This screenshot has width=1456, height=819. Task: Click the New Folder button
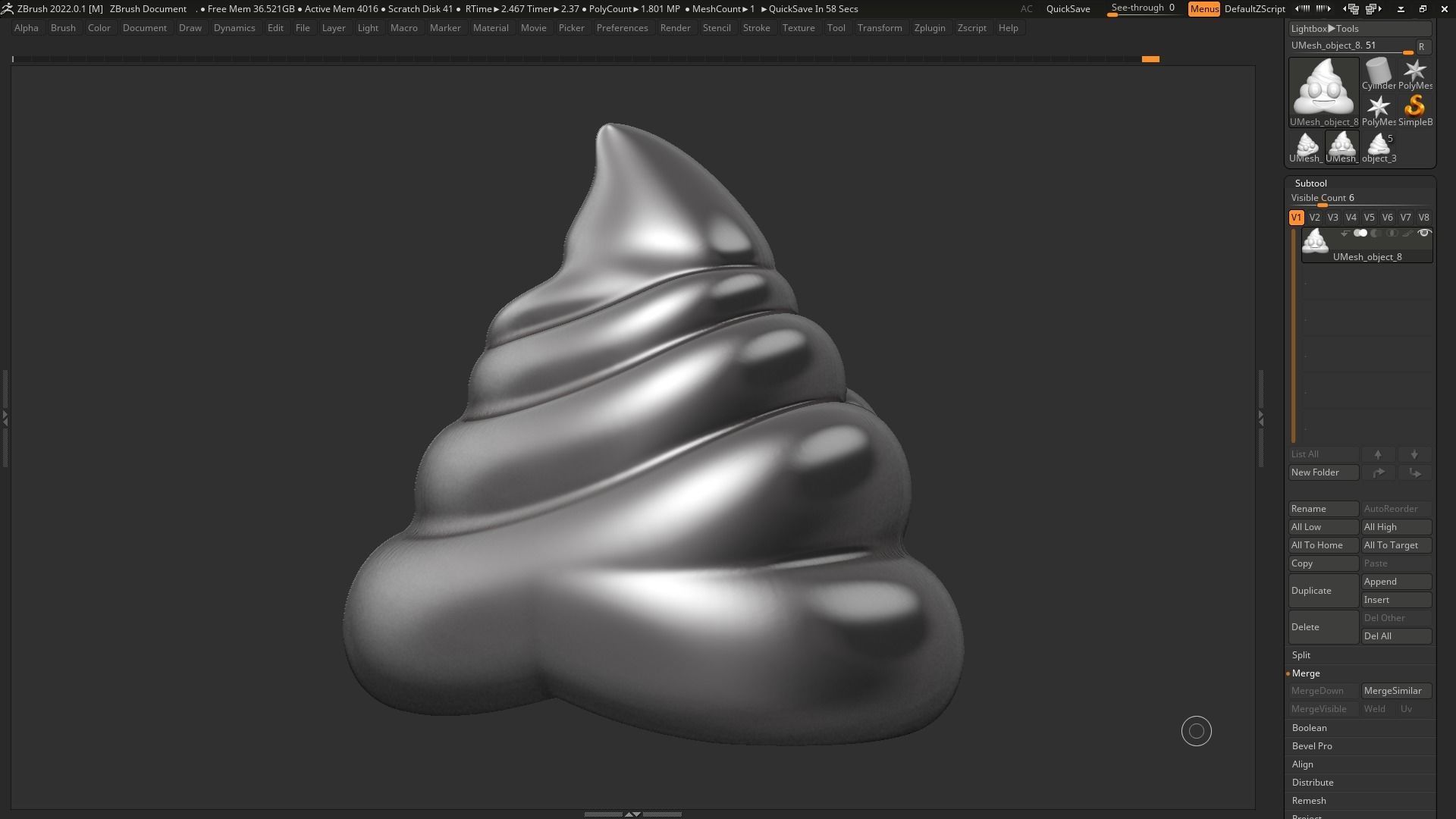[1323, 472]
